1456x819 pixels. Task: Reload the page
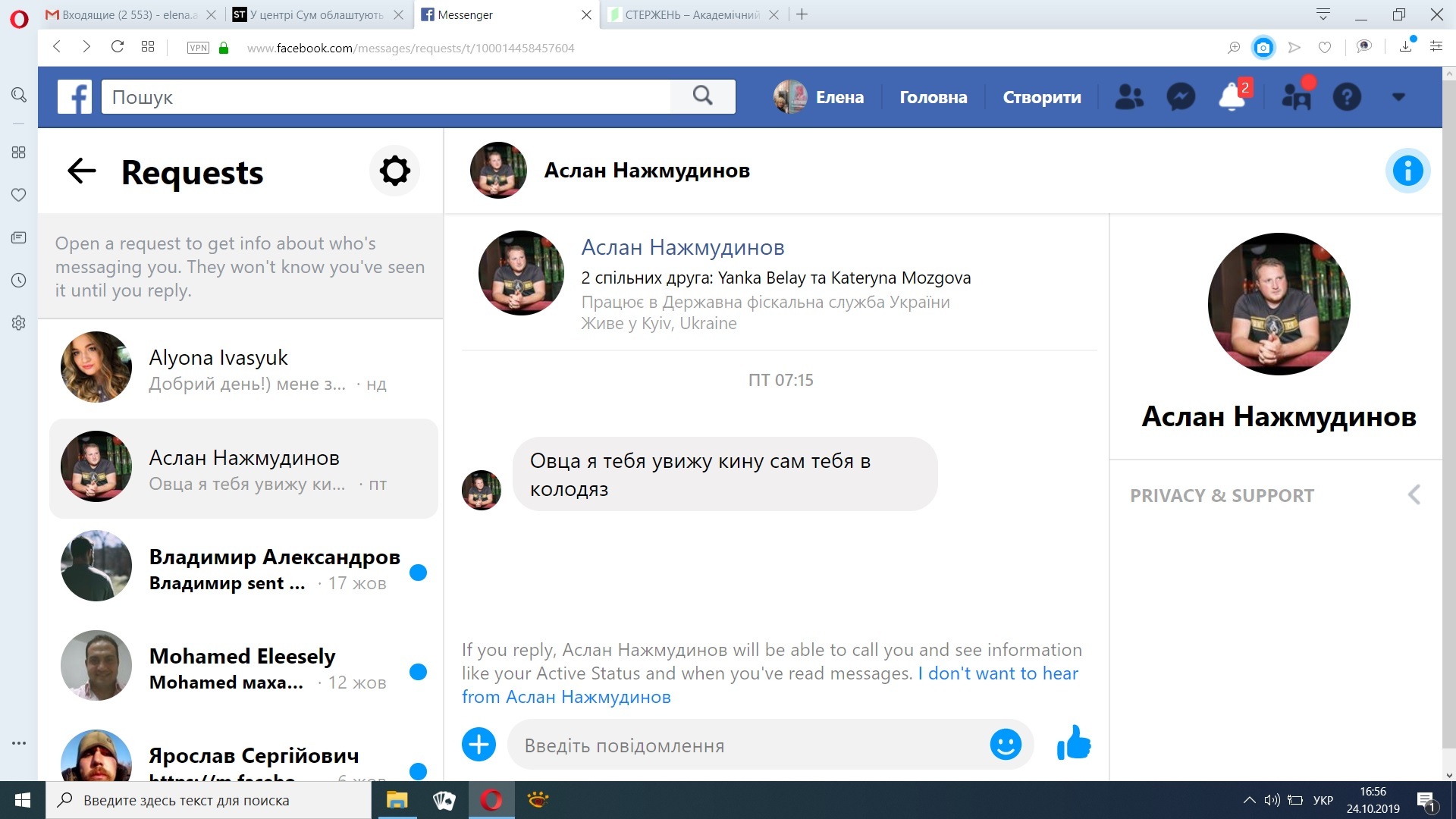(x=117, y=47)
